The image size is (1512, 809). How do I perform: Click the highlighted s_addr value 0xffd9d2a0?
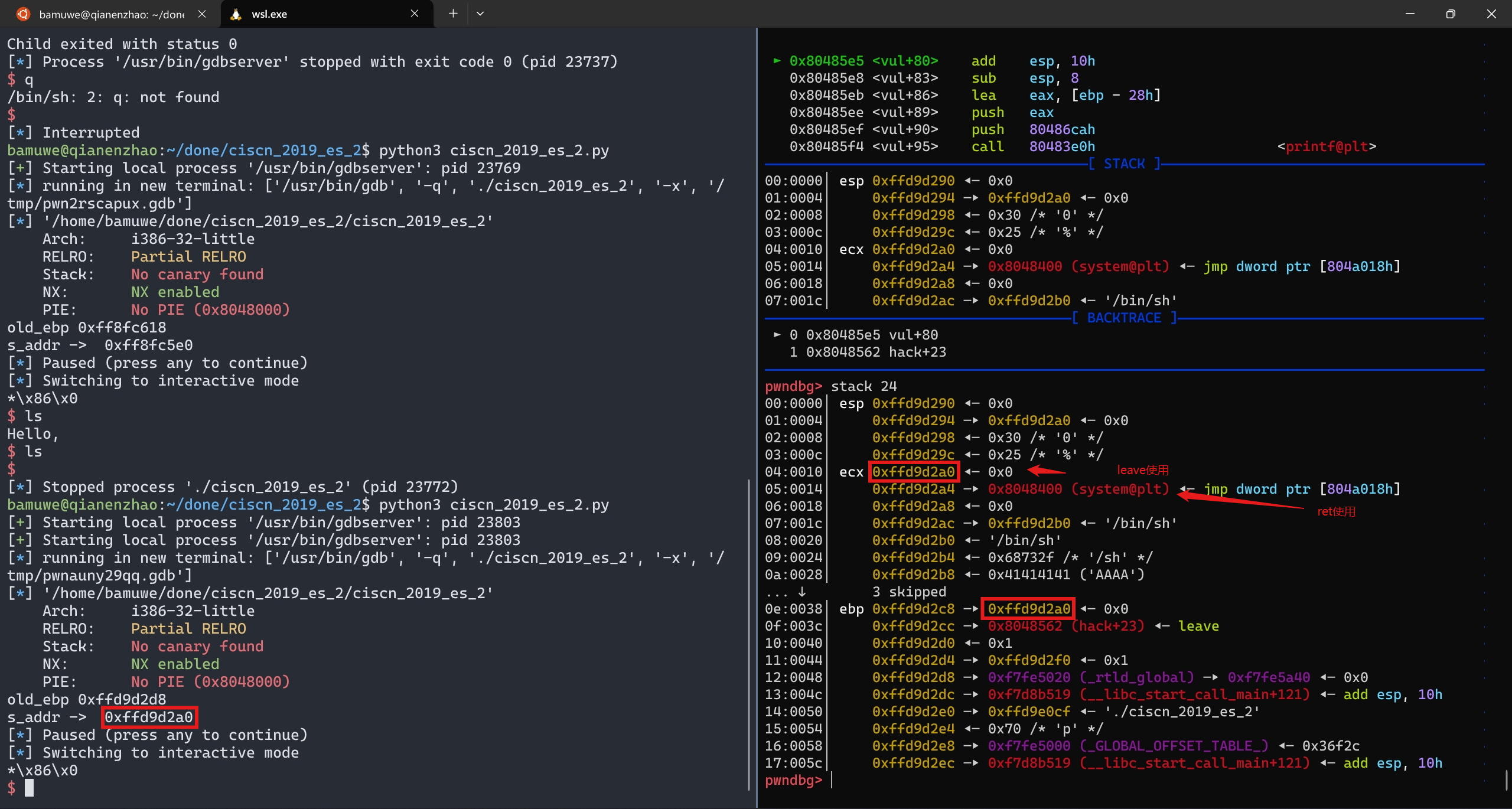pyautogui.click(x=149, y=717)
